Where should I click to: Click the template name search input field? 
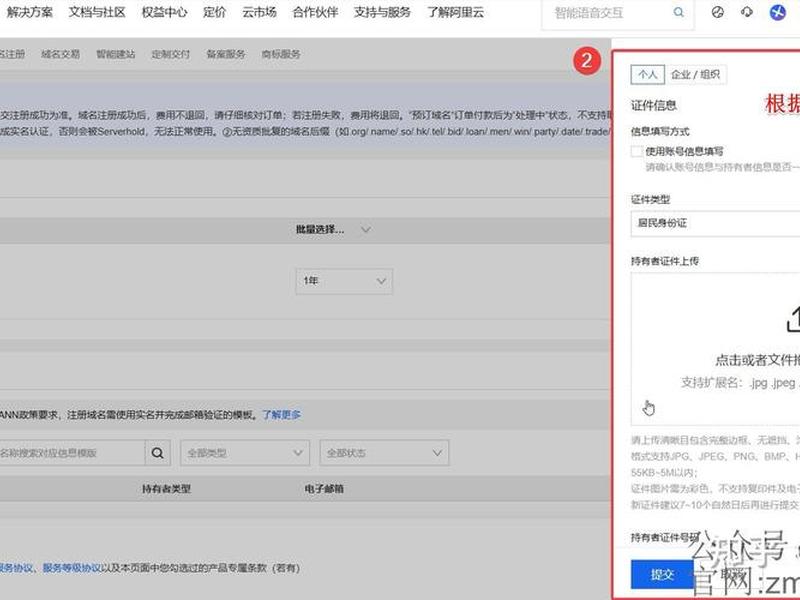(x=72, y=453)
